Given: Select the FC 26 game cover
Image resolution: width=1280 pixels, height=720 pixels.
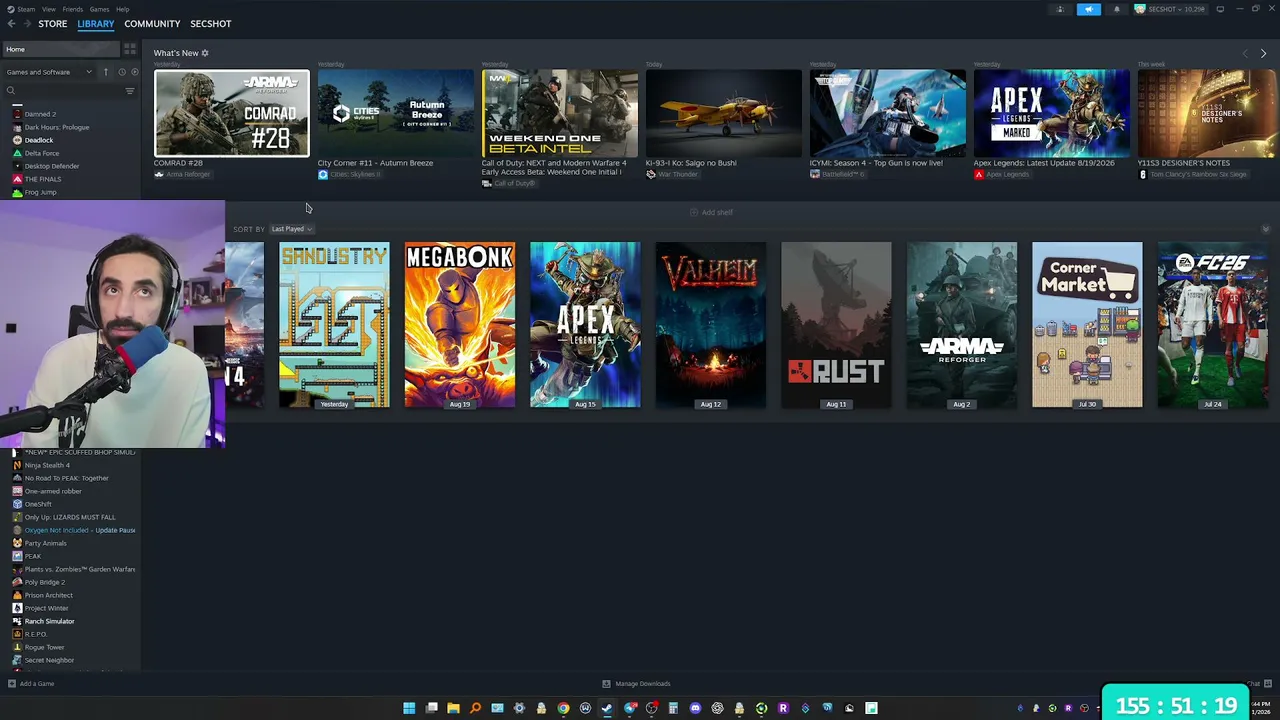Looking at the screenshot, I should click(x=1213, y=325).
